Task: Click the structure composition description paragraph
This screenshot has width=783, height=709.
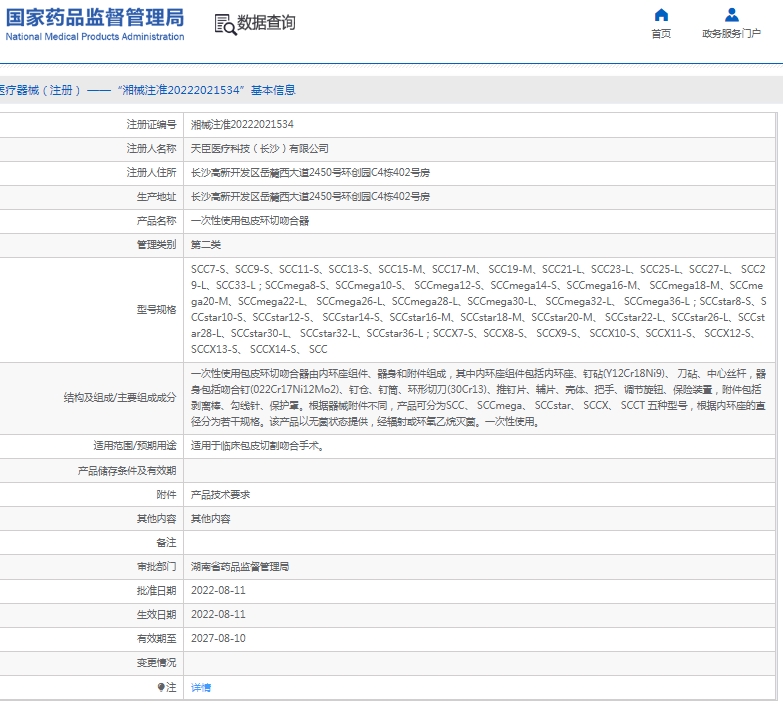Action: pyautogui.click(x=478, y=397)
